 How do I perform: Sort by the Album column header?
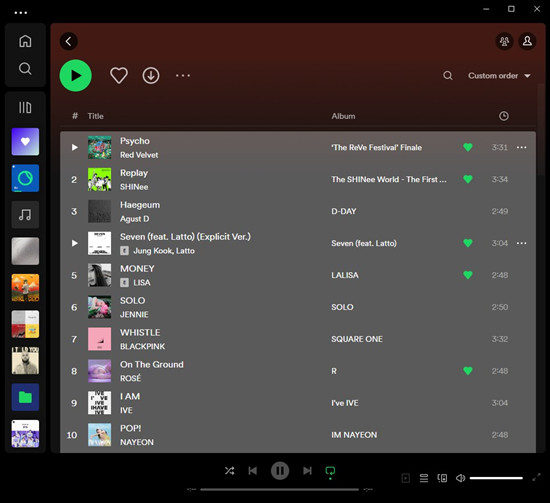pyautogui.click(x=343, y=116)
